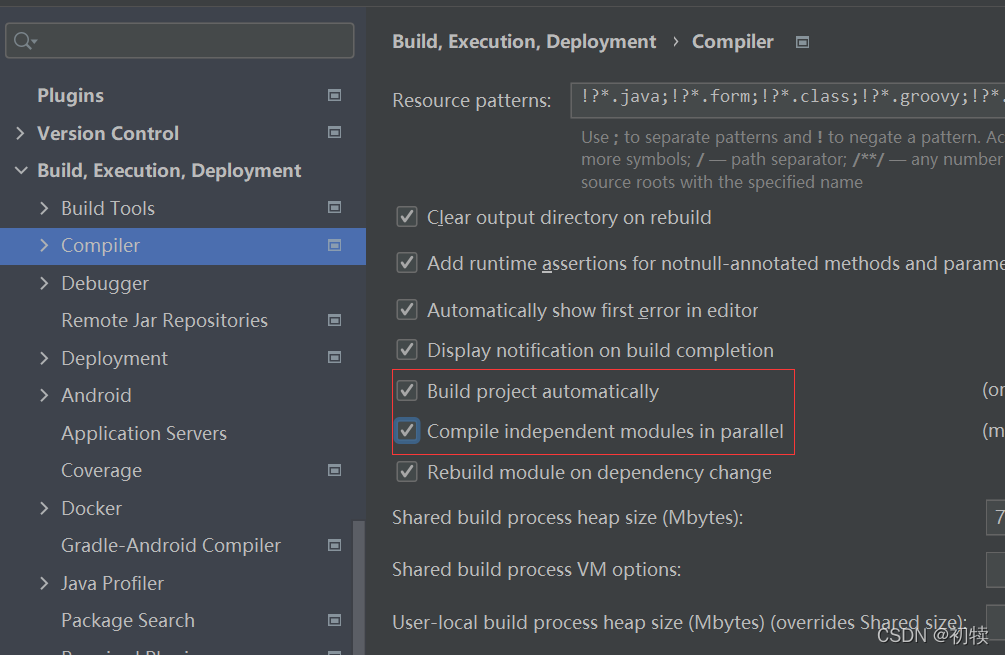
Task: Click the project icon beside the Compiler breadcrumb
Action: (x=802, y=42)
